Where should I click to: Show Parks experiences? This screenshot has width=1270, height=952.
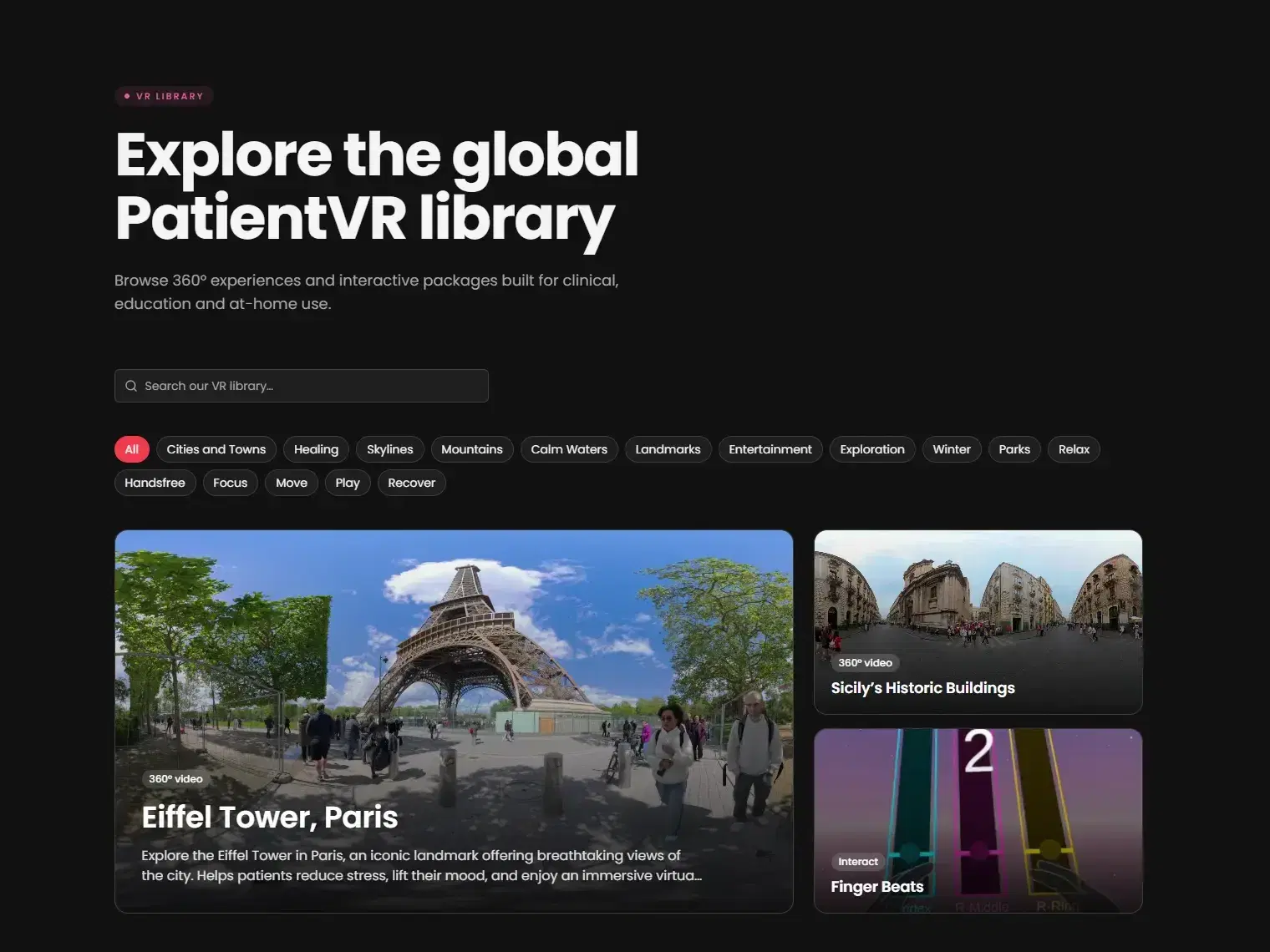(x=1014, y=449)
